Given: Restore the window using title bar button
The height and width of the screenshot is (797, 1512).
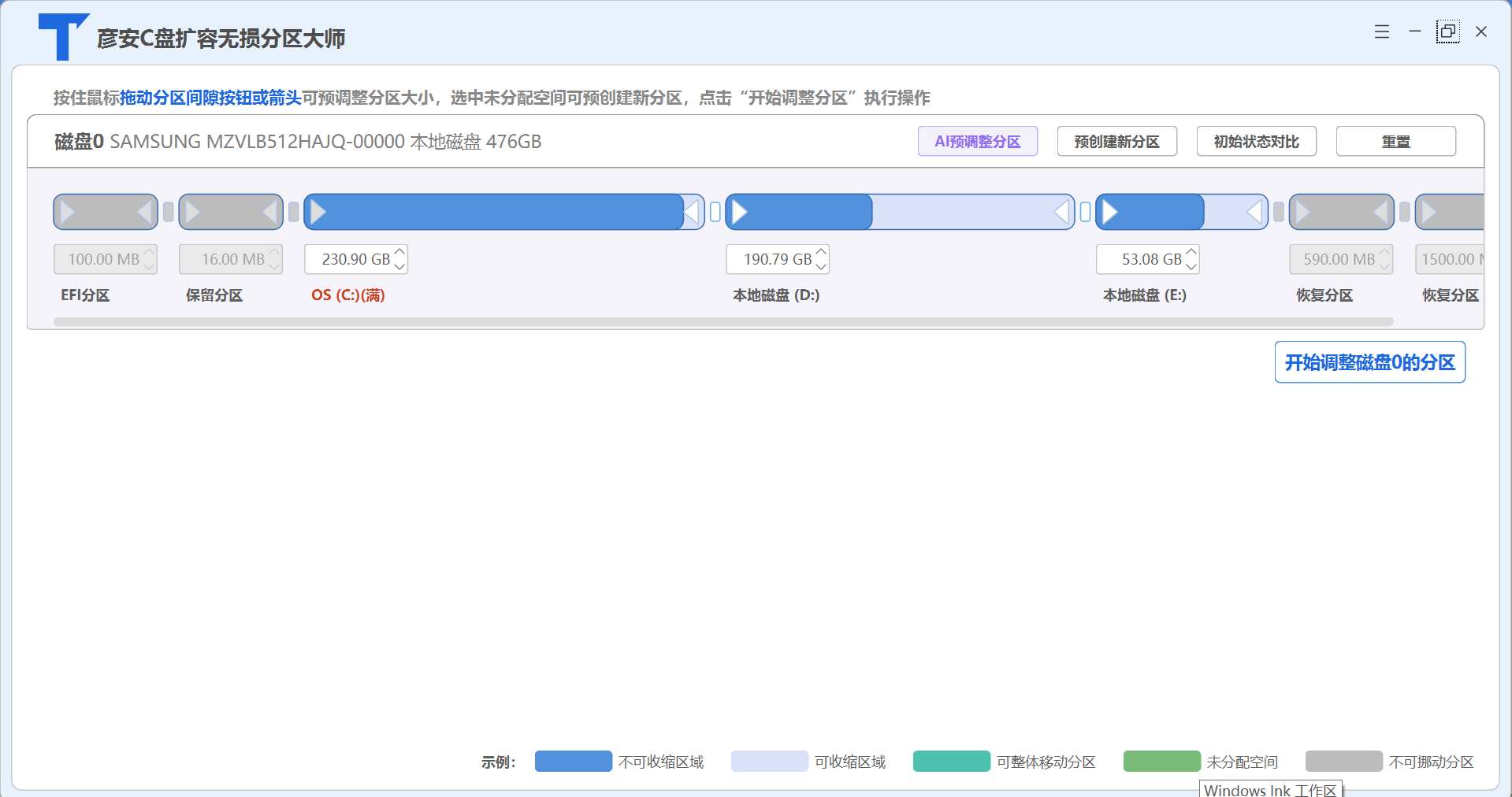Looking at the screenshot, I should tap(1447, 32).
